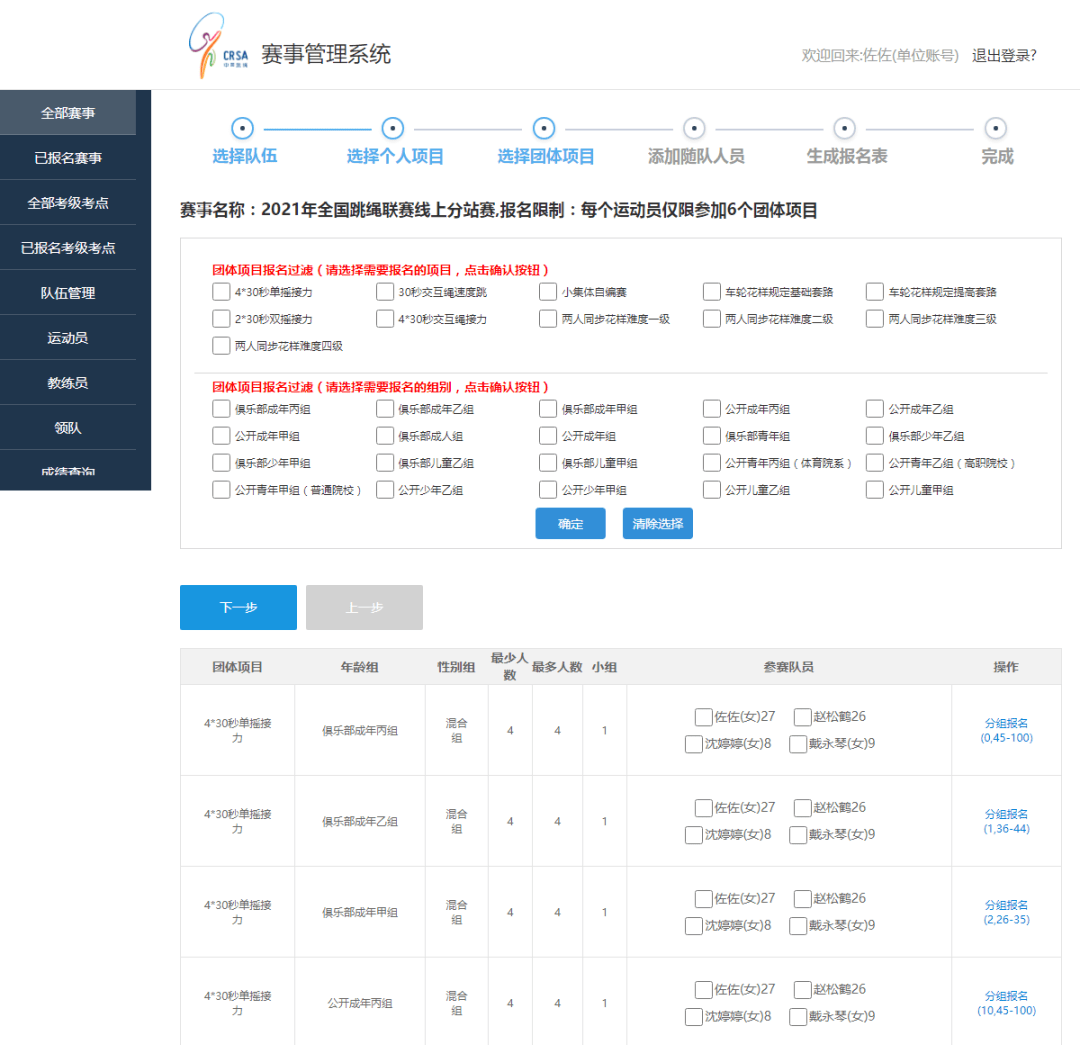This screenshot has height=1045, width=1080.
Task: Open 分组报名 (0,45-100) link
Action: click(1006, 730)
